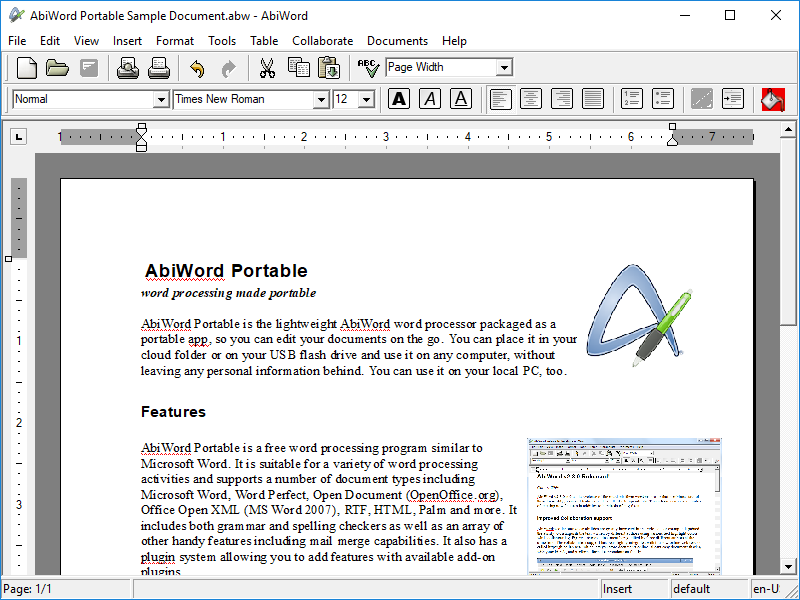Create a new blank document
This screenshot has height=600, width=800.
point(27,67)
